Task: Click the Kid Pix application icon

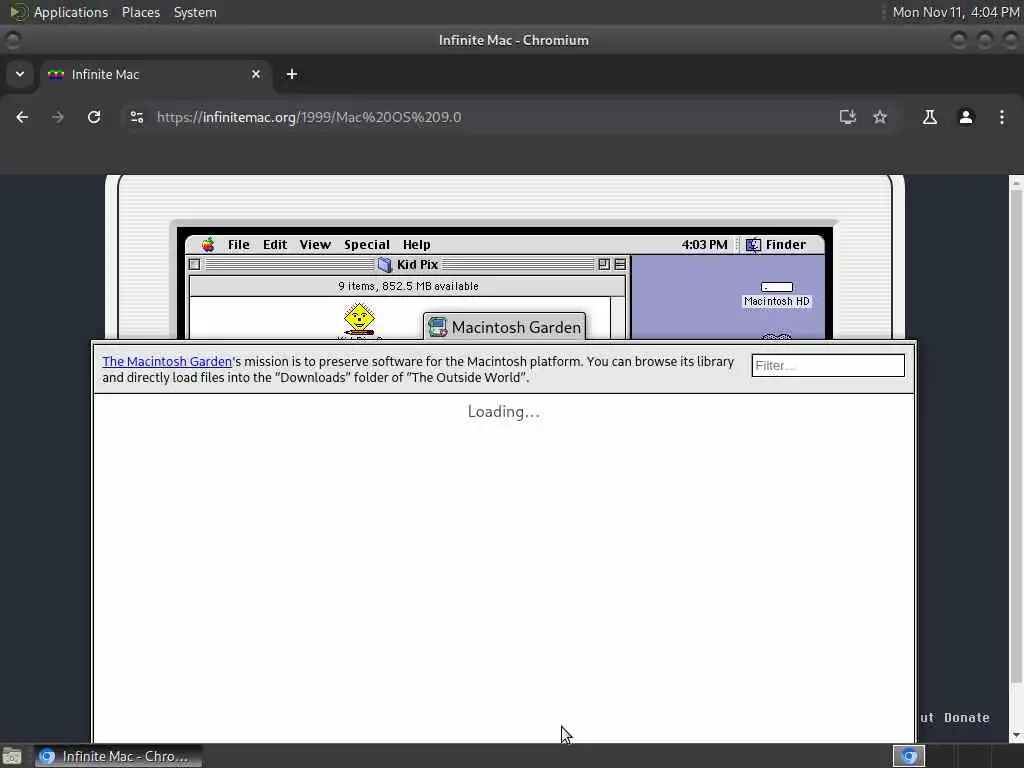Action: tap(359, 320)
